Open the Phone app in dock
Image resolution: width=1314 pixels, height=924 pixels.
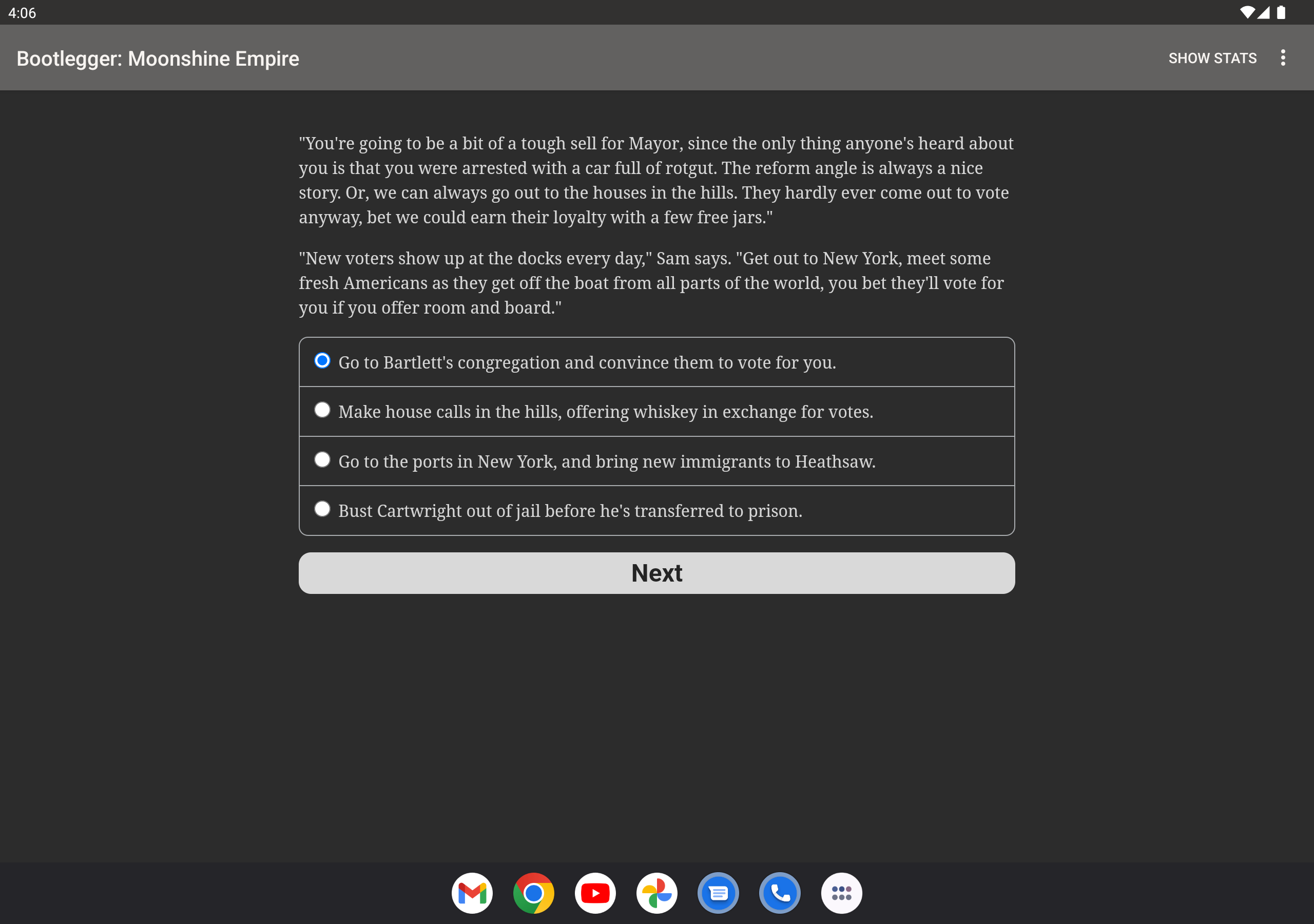780,893
